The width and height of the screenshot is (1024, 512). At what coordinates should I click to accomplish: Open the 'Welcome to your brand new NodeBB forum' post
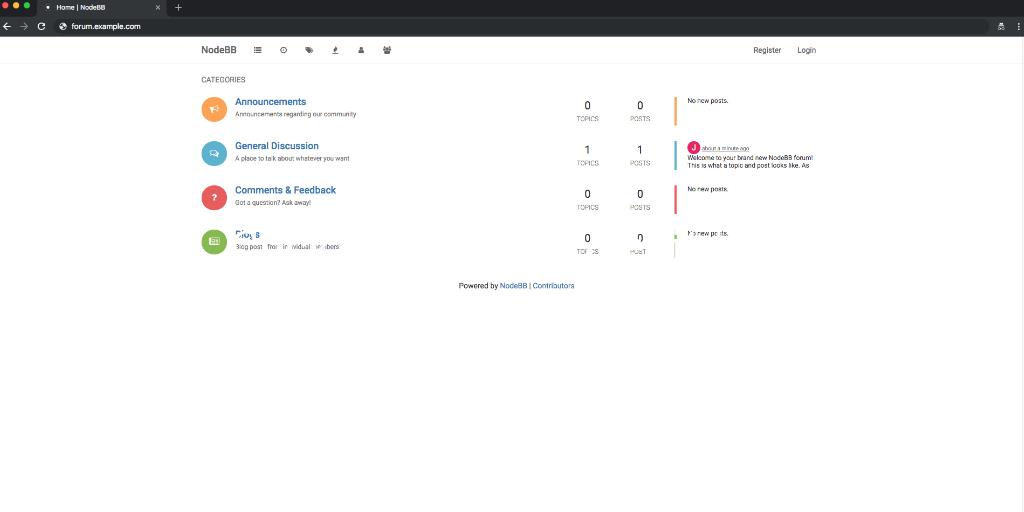pyautogui.click(x=750, y=162)
